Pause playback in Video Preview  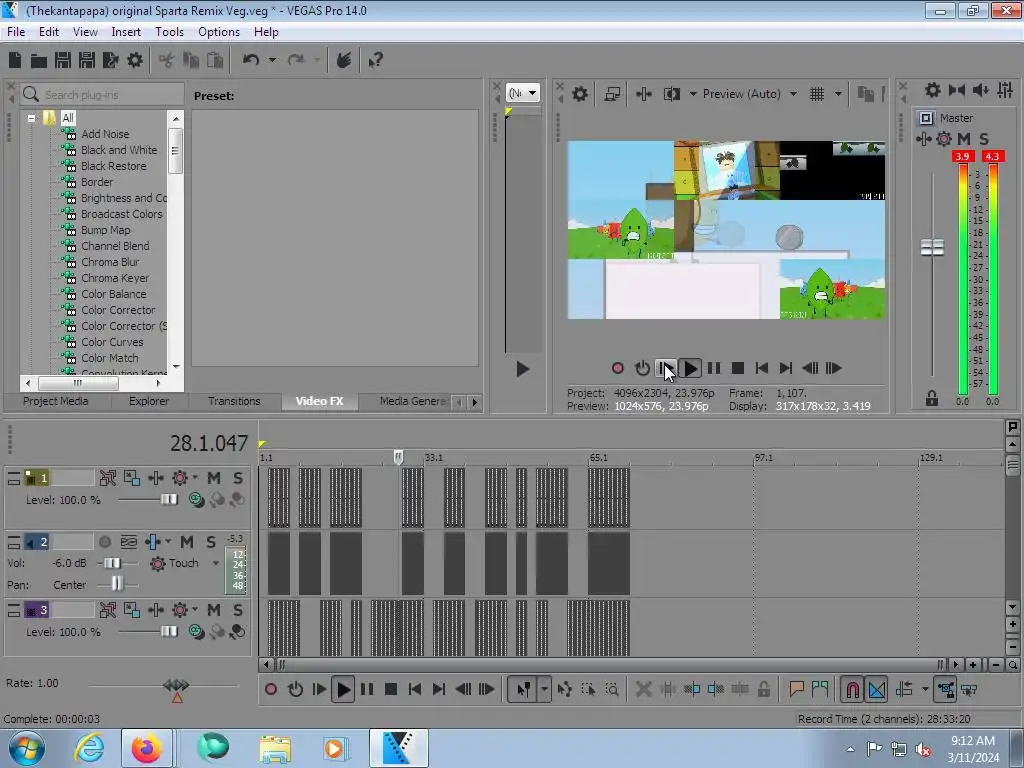click(x=714, y=368)
